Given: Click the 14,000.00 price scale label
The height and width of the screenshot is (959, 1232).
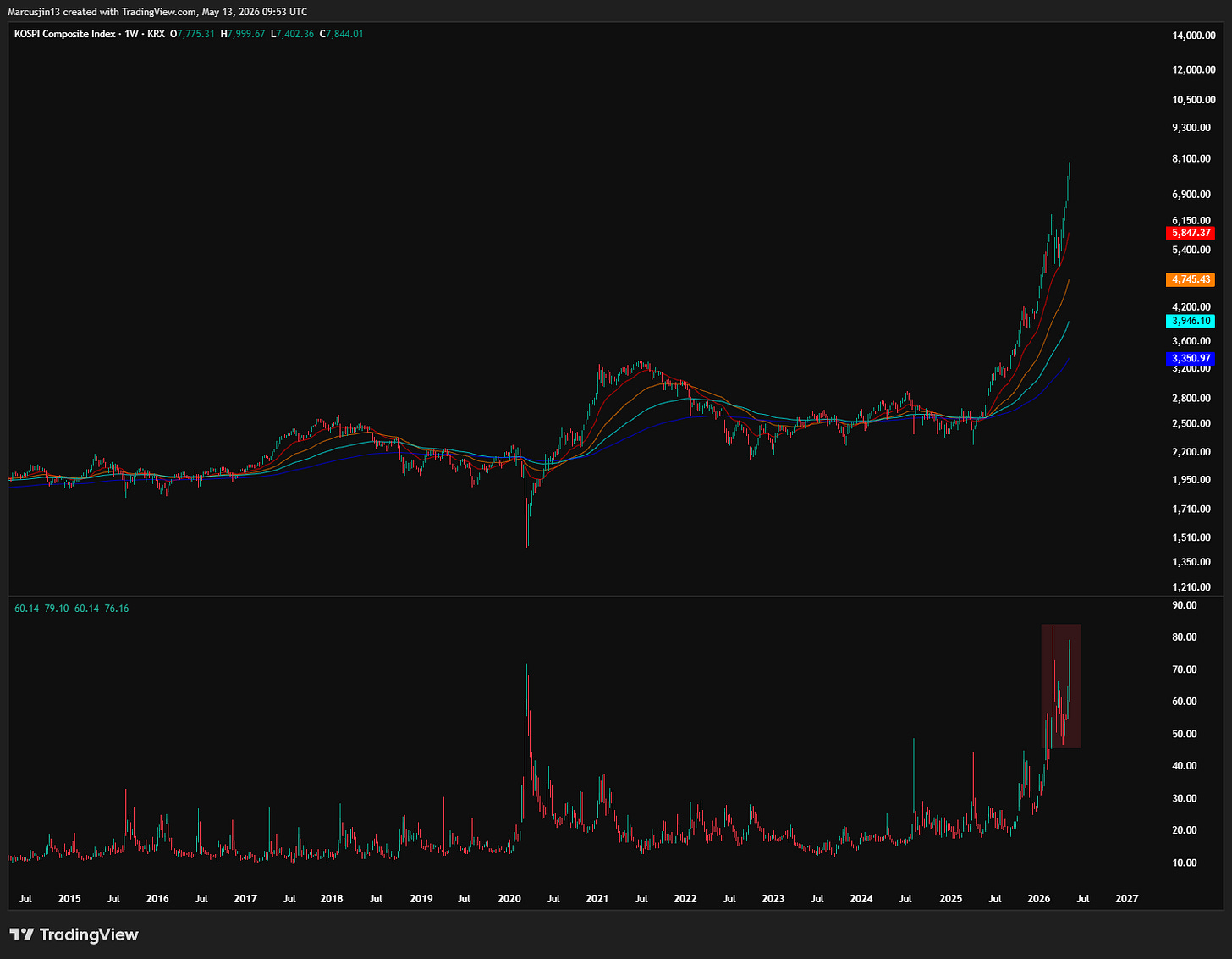Looking at the screenshot, I should point(1194,36).
